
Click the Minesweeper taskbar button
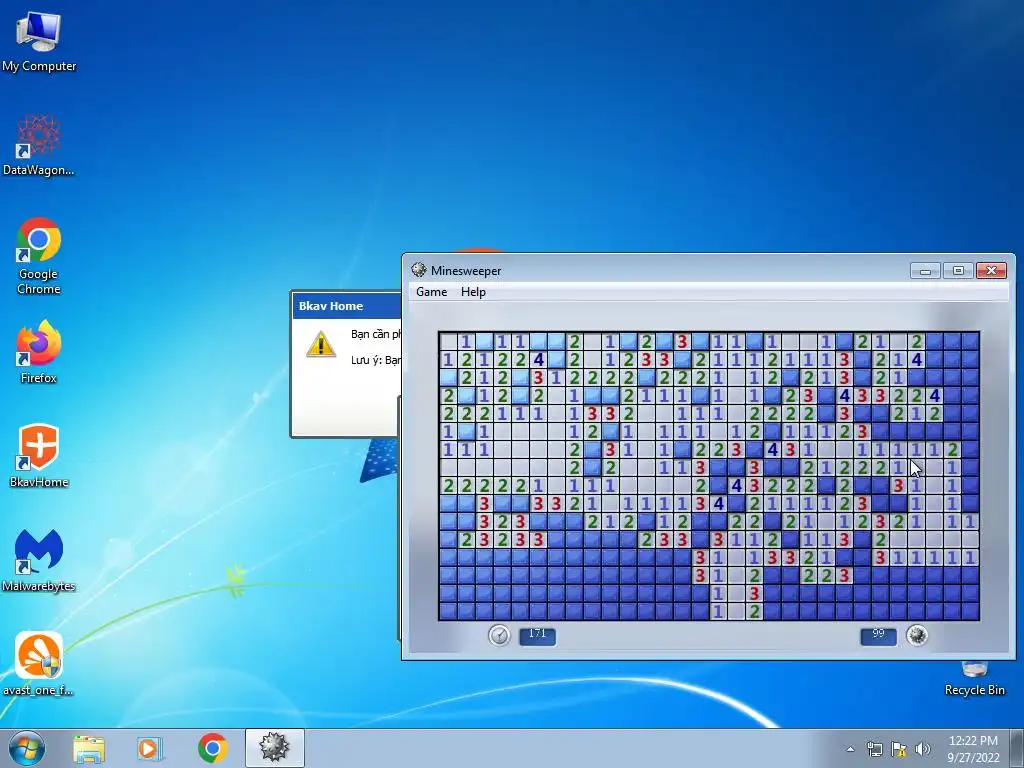pyautogui.click(x=274, y=748)
